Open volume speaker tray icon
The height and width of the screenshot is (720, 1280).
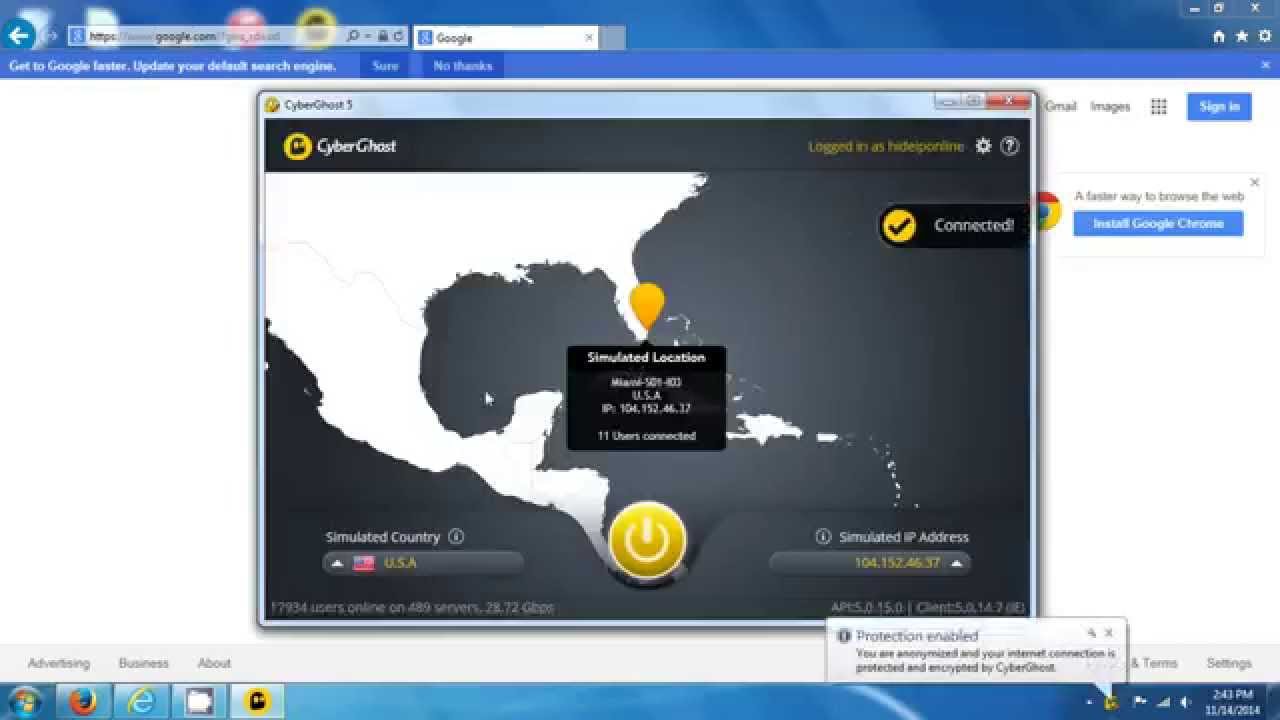[1186, 702]
